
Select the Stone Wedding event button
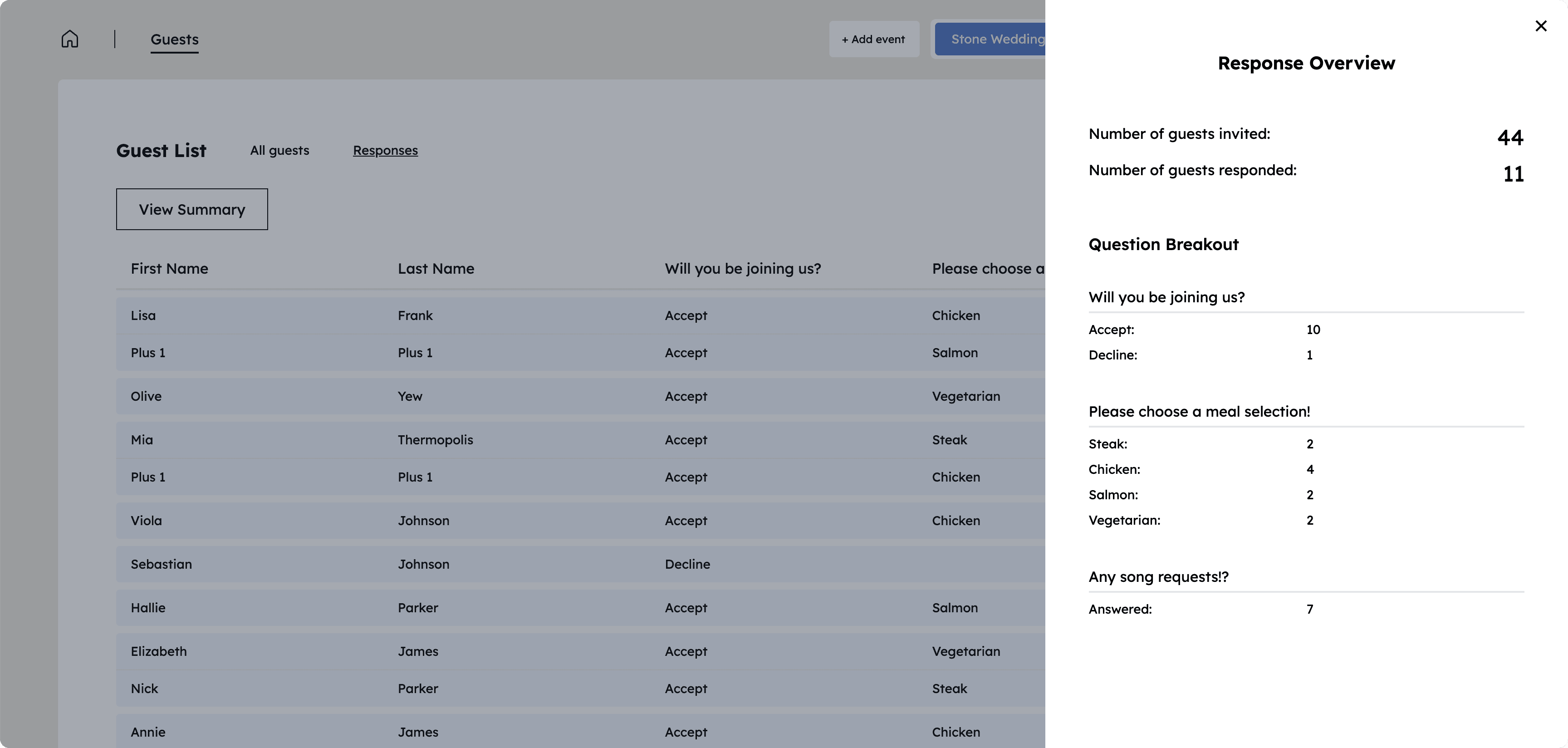990,39
